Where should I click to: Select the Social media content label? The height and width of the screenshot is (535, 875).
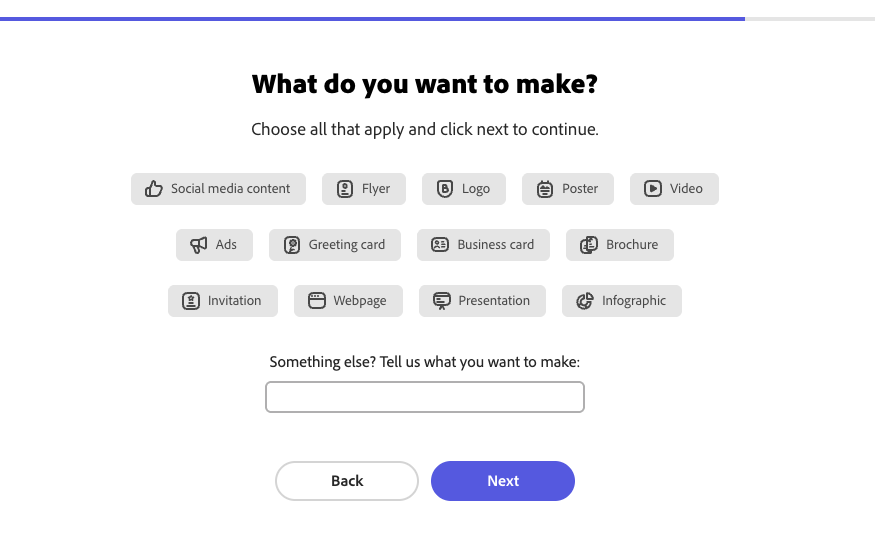point(230,189)
